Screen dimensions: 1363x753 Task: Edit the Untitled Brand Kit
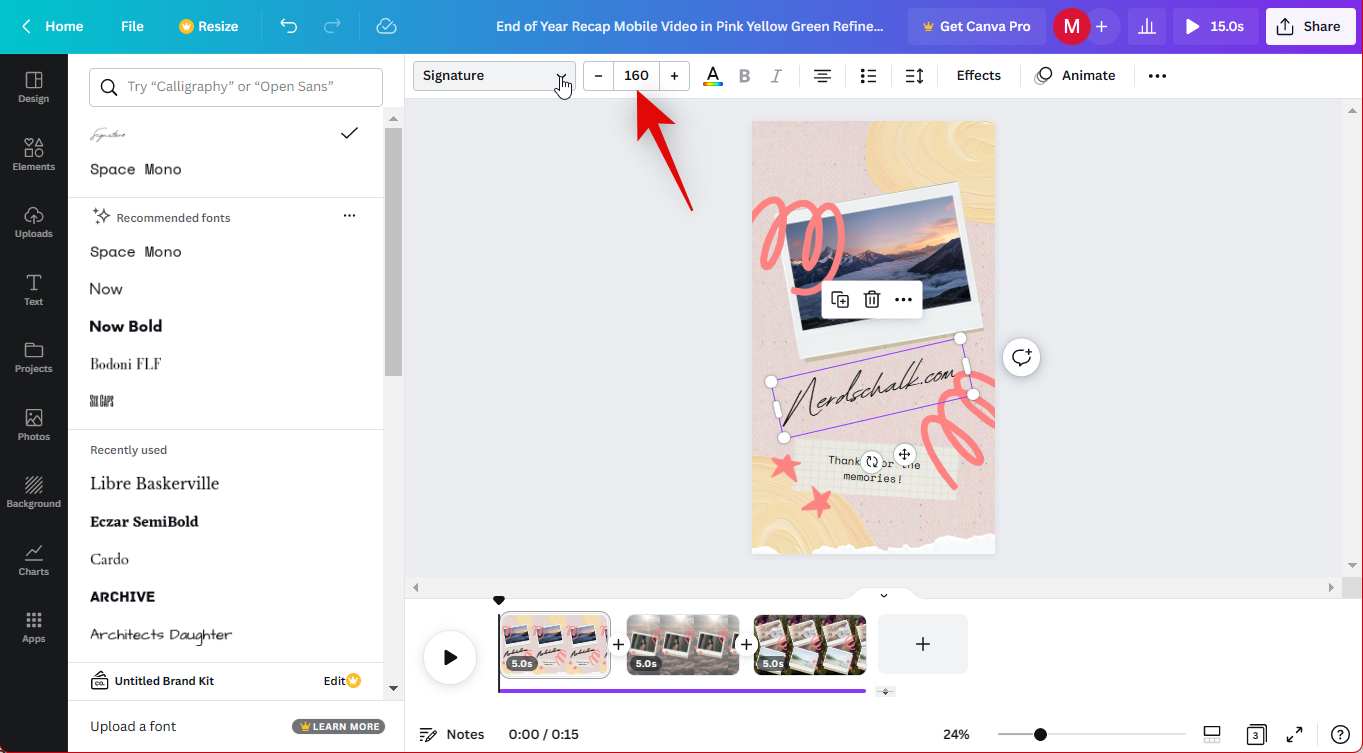[x=342, y=681]
